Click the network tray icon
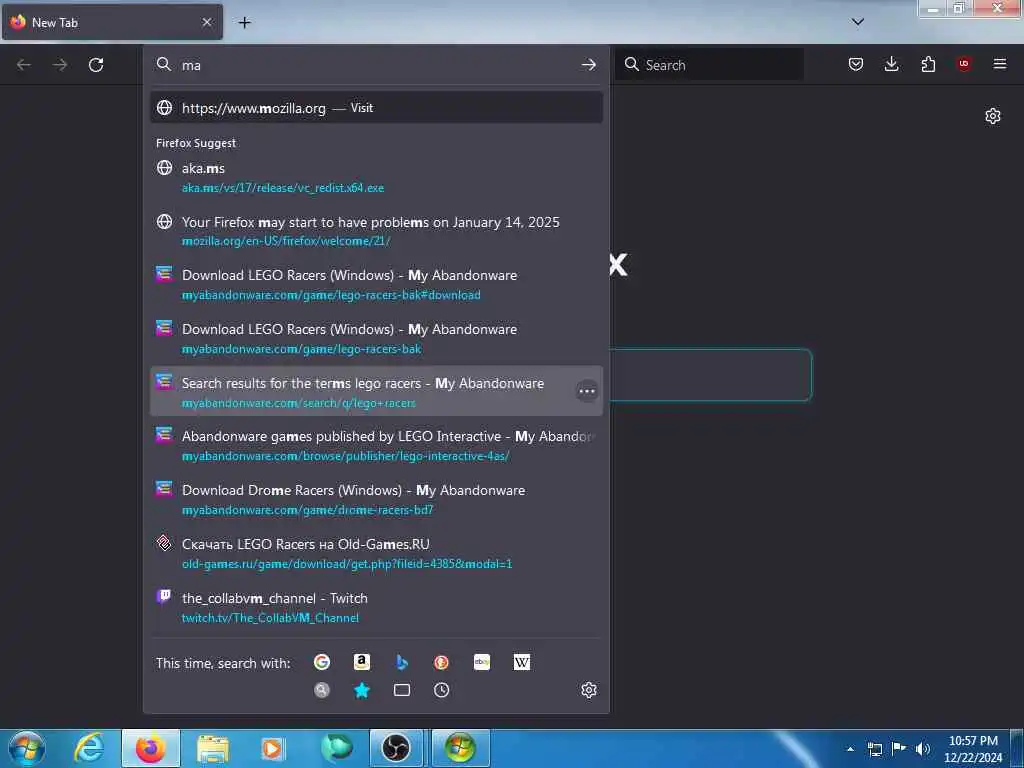 point(874,749)
